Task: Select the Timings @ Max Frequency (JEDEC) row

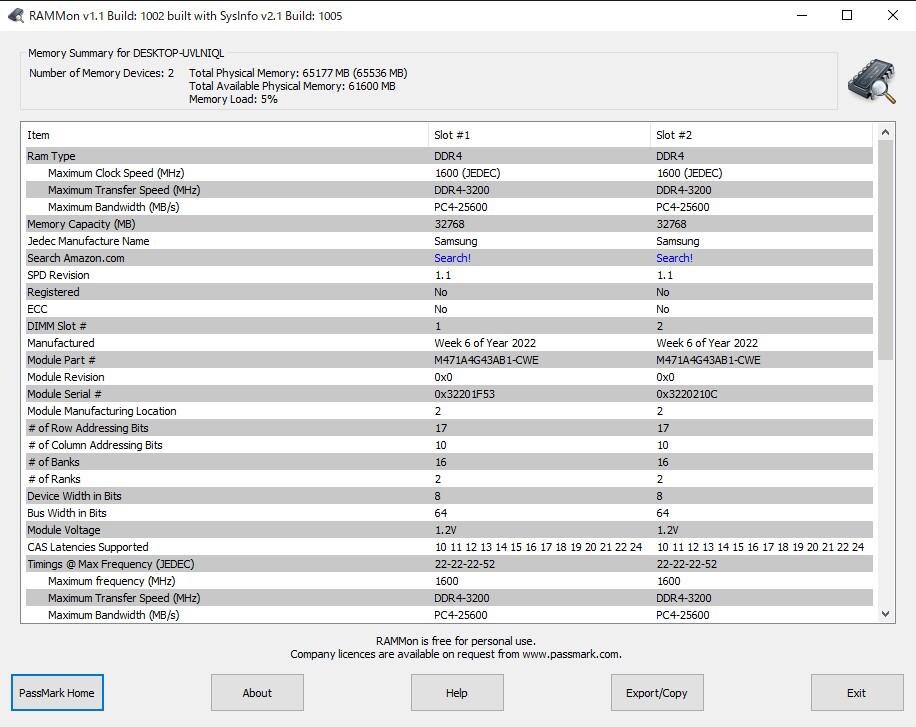Action: point(110,564)
